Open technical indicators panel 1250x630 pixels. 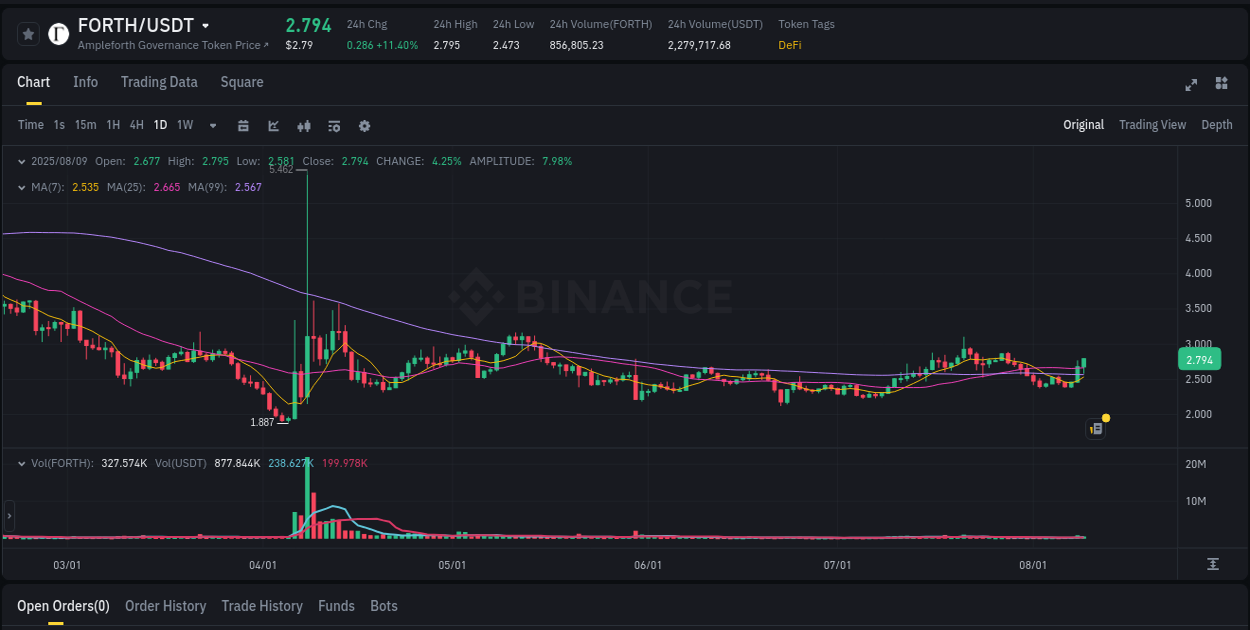click(303, 126)
